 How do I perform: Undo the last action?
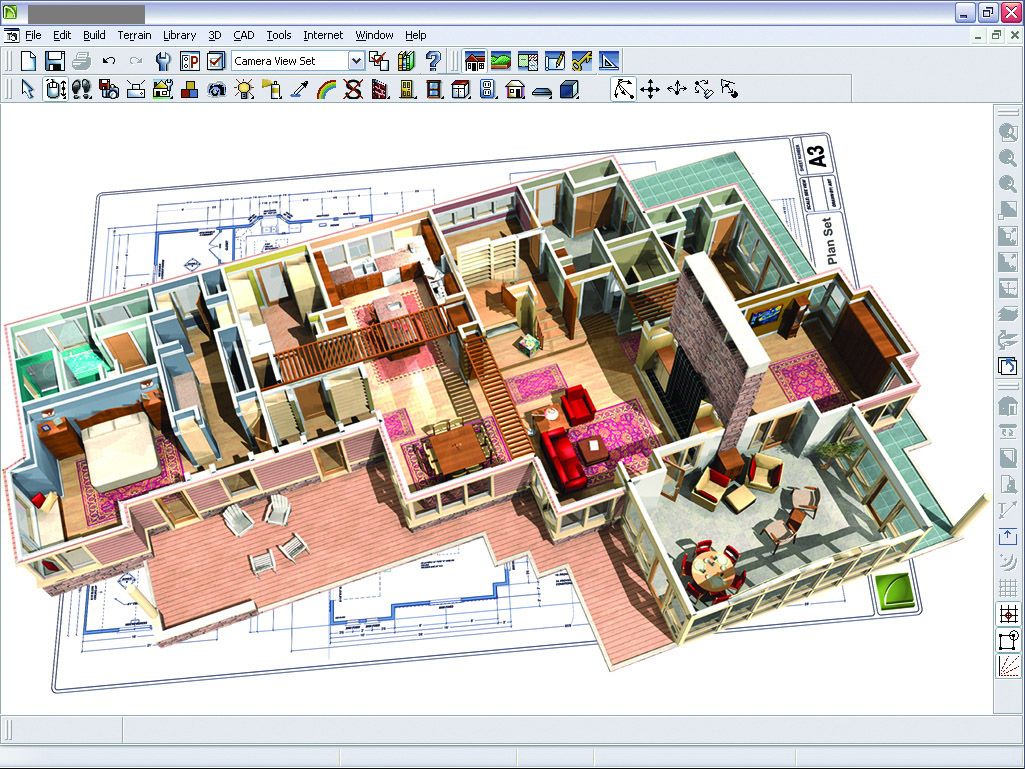tap(109, 61)
